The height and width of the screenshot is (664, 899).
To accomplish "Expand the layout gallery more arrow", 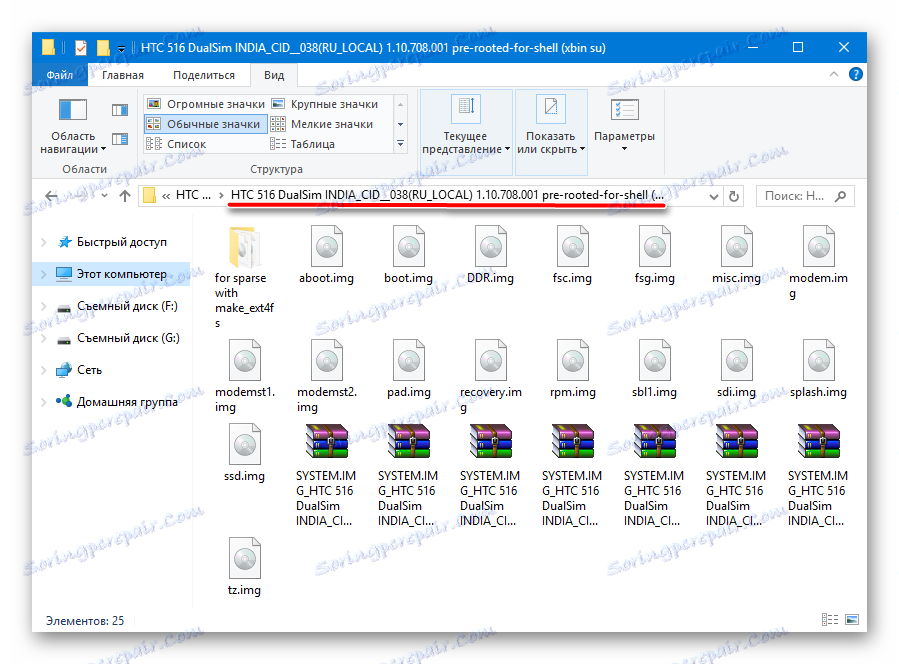I will coord(401,144).
